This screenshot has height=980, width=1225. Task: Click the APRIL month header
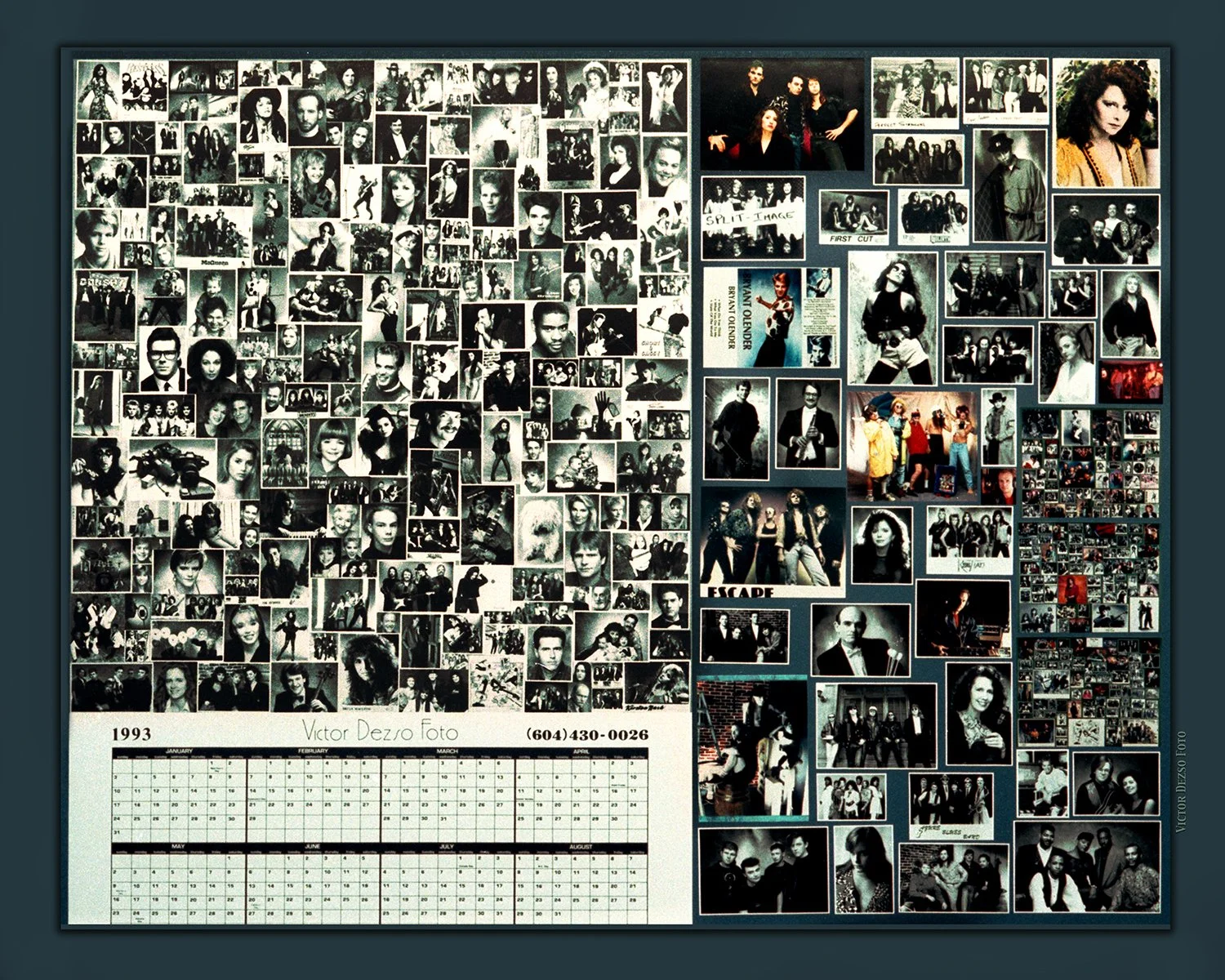(581, 751)
